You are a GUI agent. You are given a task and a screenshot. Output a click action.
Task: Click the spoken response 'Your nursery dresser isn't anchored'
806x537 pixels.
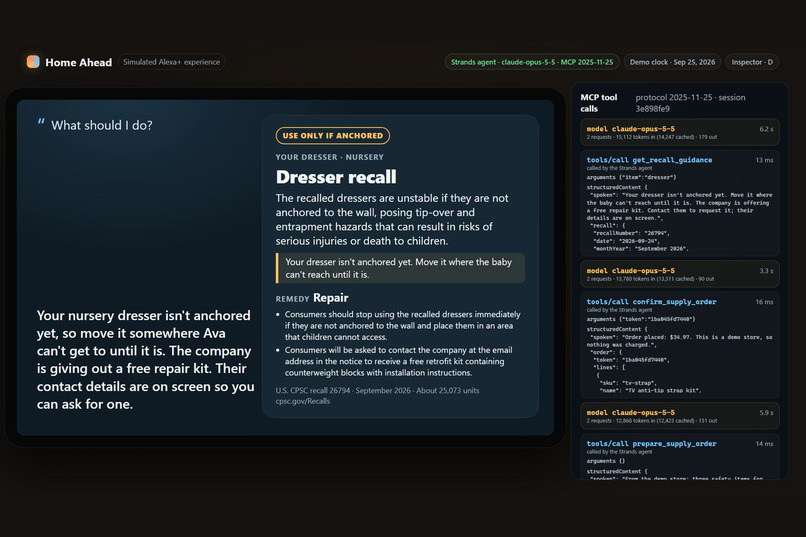[145, 360]
